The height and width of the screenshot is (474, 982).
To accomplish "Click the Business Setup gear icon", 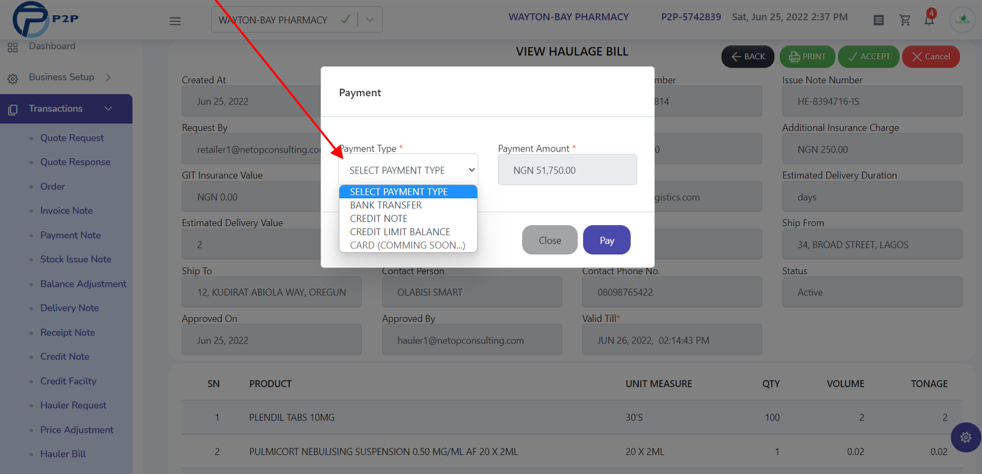I will (13, 79).
